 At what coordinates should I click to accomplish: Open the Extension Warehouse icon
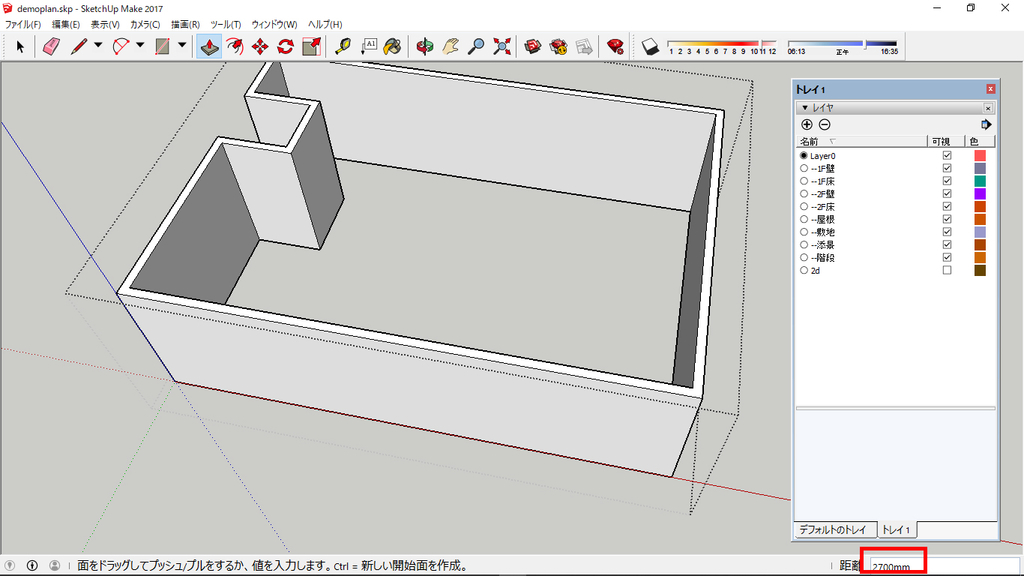[558, 46]
